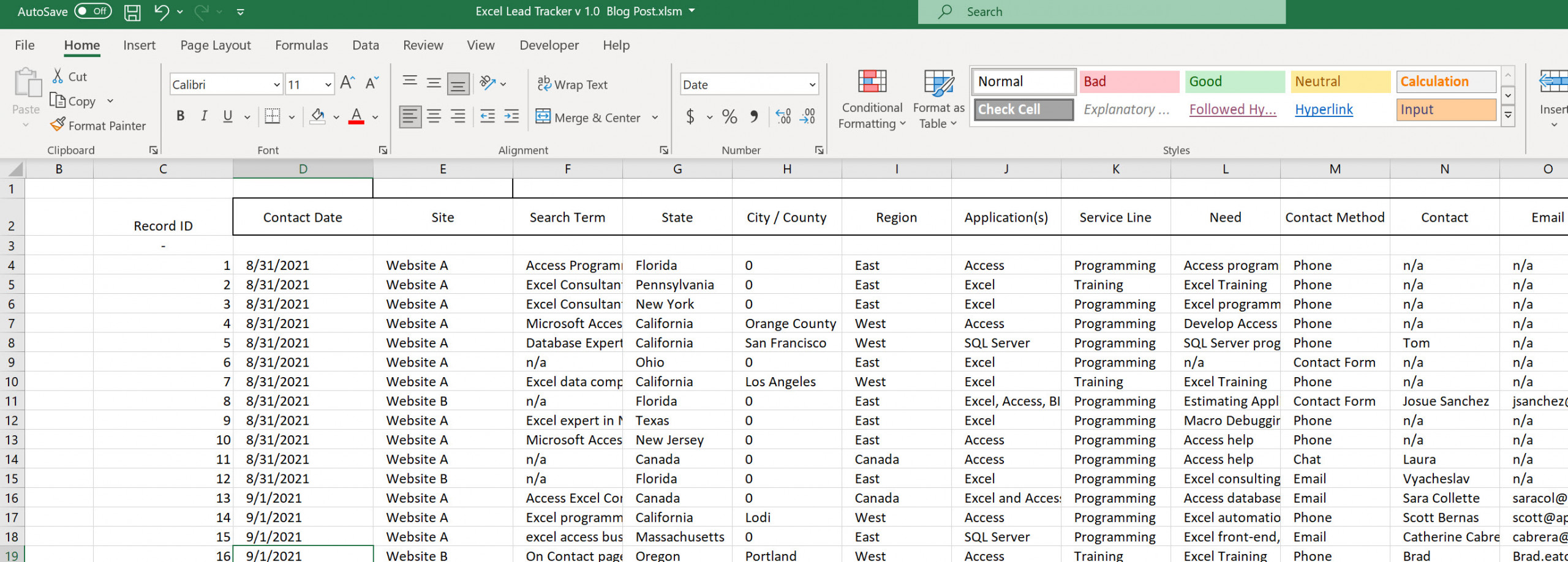
Task: Open the Formulas ribbon tab
Action: (x=301, y=45)
